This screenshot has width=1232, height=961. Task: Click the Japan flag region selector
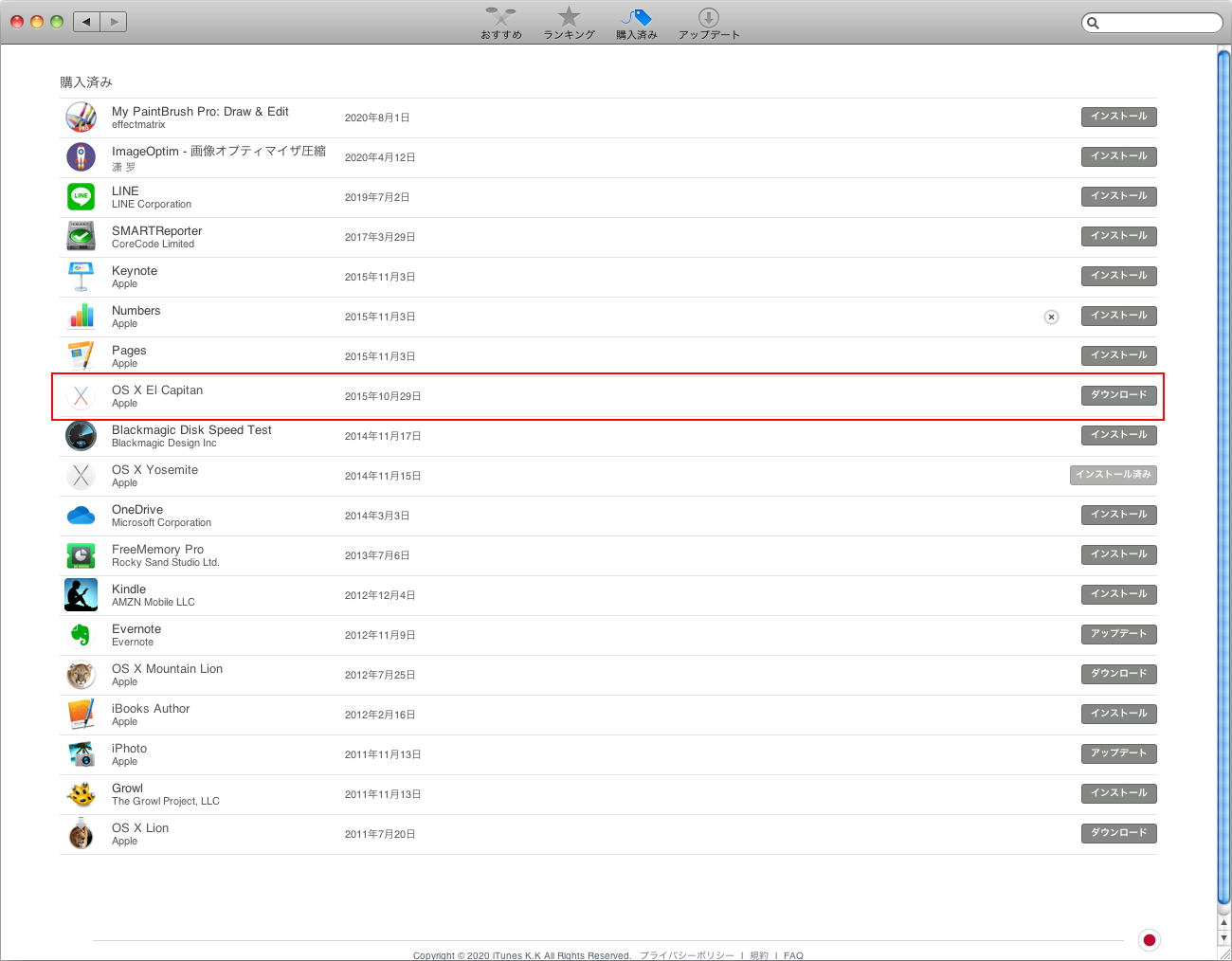point(1149,940)
